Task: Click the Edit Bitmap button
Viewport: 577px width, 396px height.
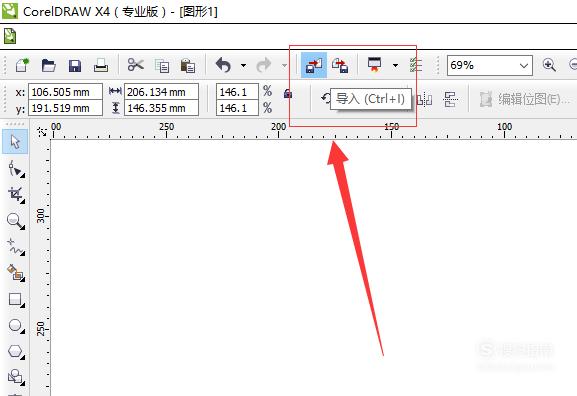Action: (x=524, y=99)
